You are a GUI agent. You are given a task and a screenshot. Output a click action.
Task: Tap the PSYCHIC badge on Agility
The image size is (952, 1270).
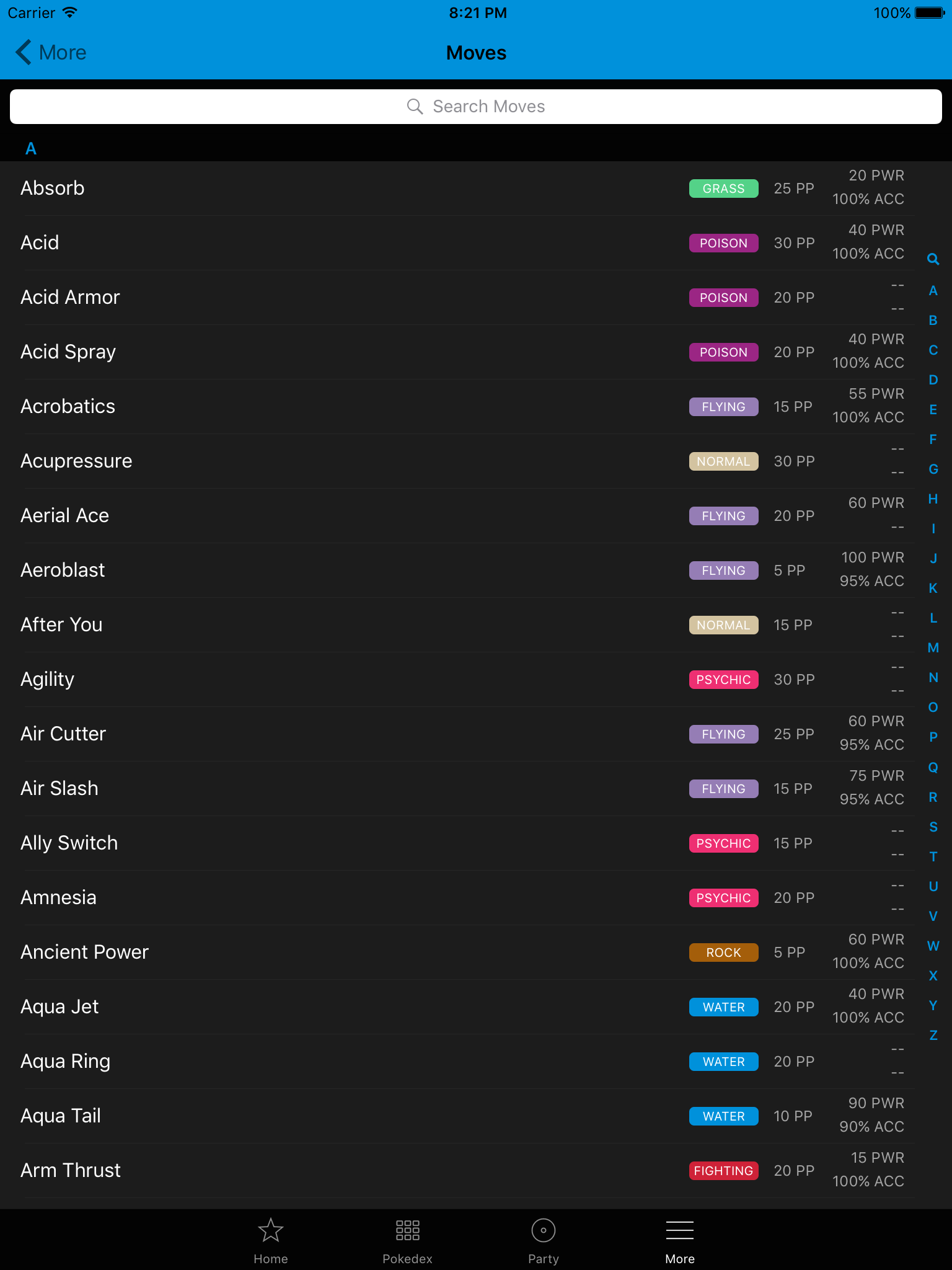point(723,680)
